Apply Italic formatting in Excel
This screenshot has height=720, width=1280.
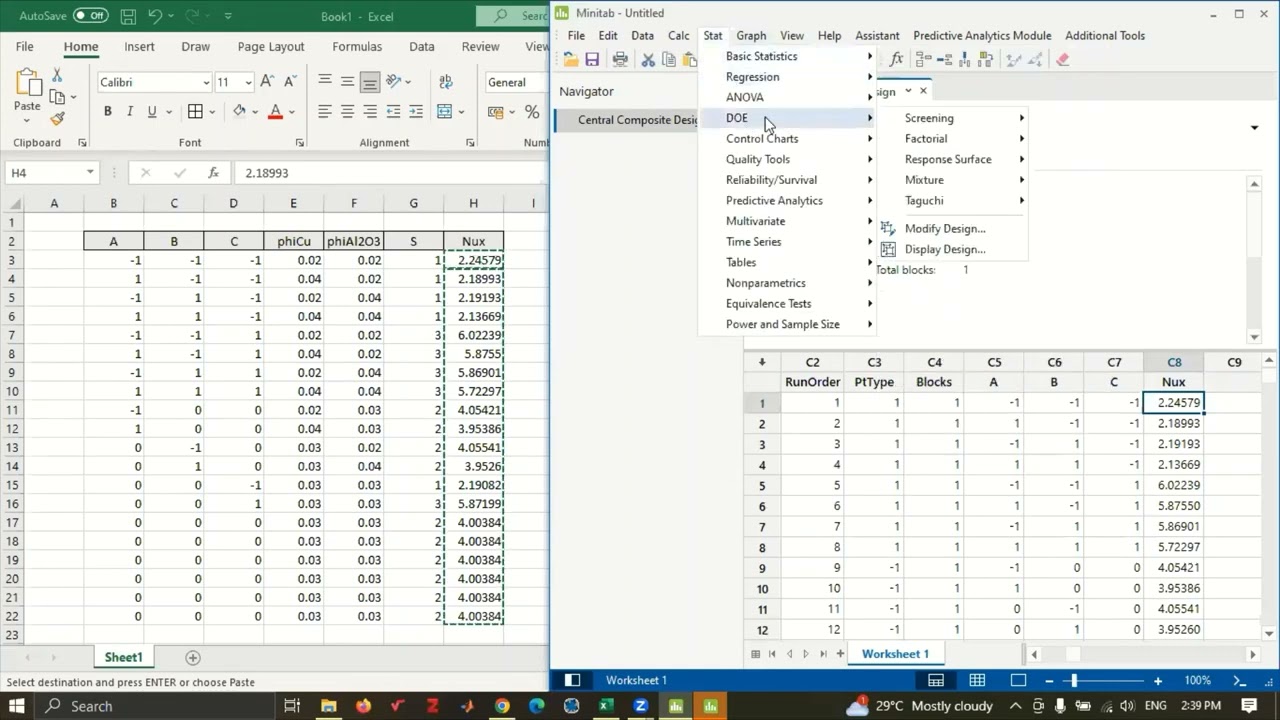129,111
